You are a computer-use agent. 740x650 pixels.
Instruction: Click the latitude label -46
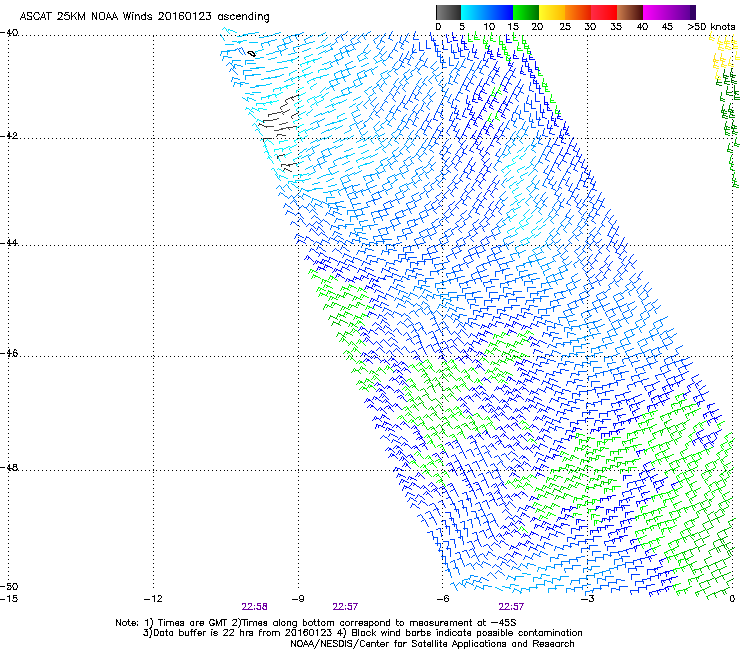pyautogui.click(x=9, y=353)
